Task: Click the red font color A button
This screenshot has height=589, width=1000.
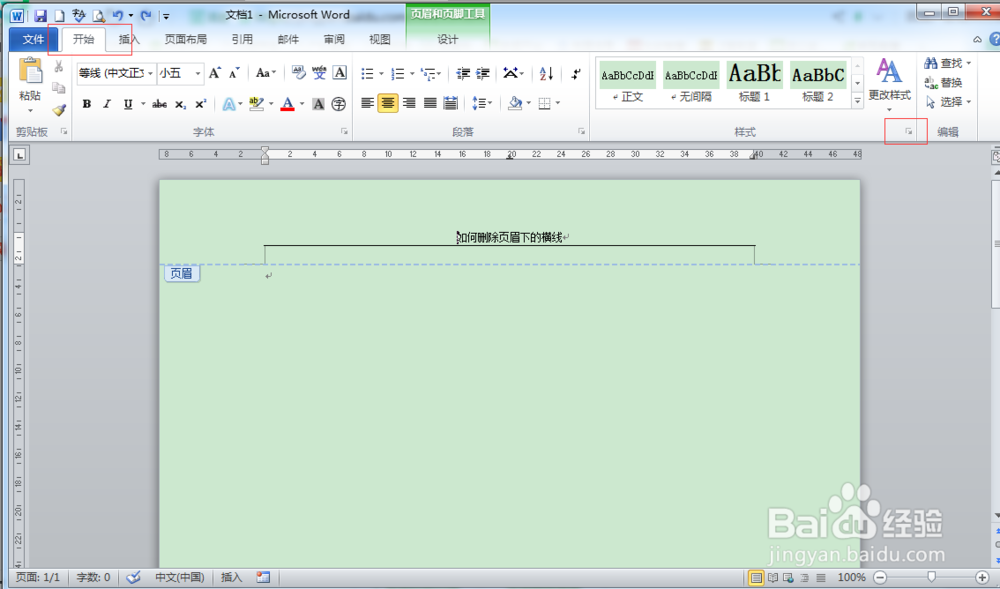Action: (x=288, y=104)
